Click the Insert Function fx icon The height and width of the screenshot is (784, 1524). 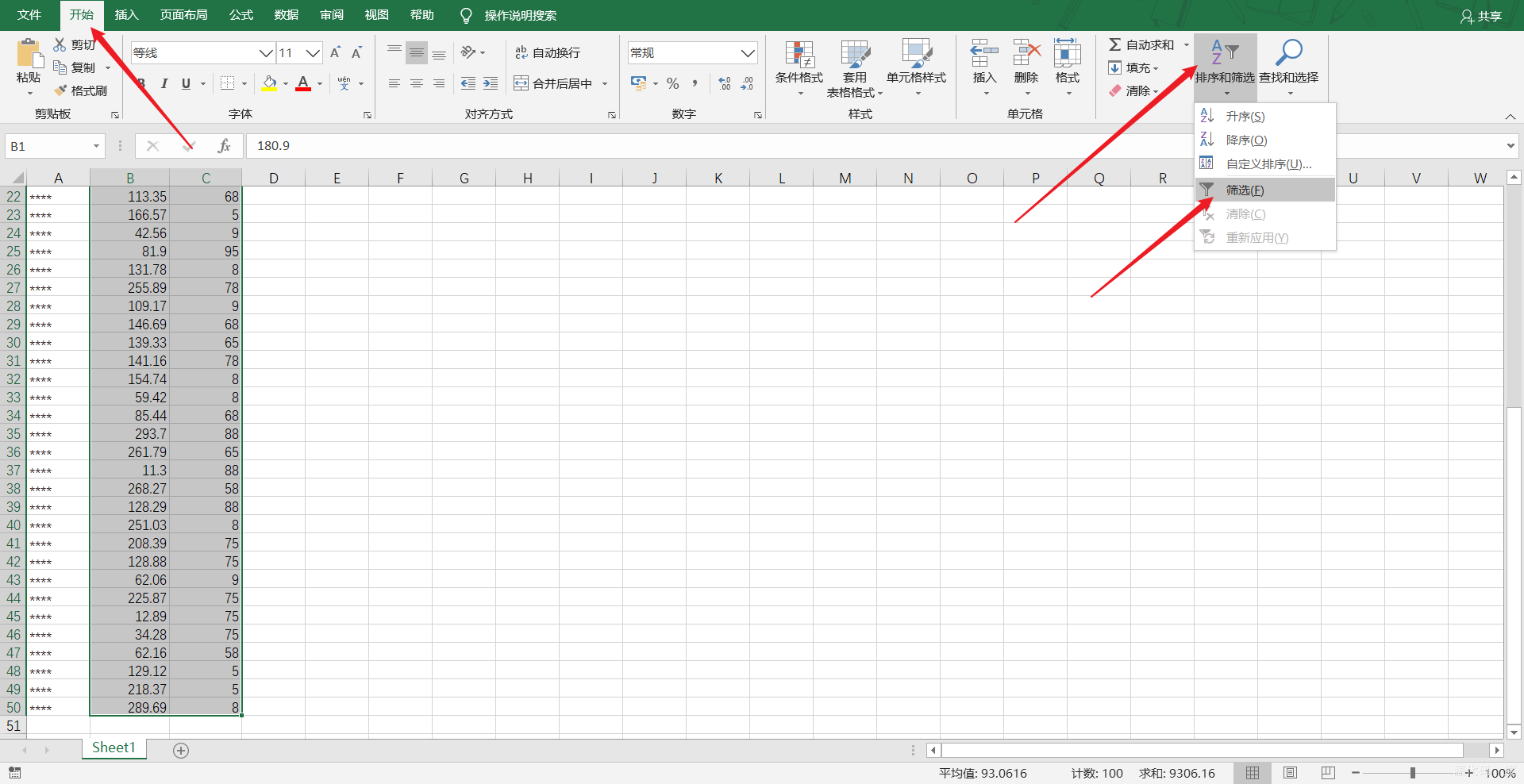tap(224, 146)
